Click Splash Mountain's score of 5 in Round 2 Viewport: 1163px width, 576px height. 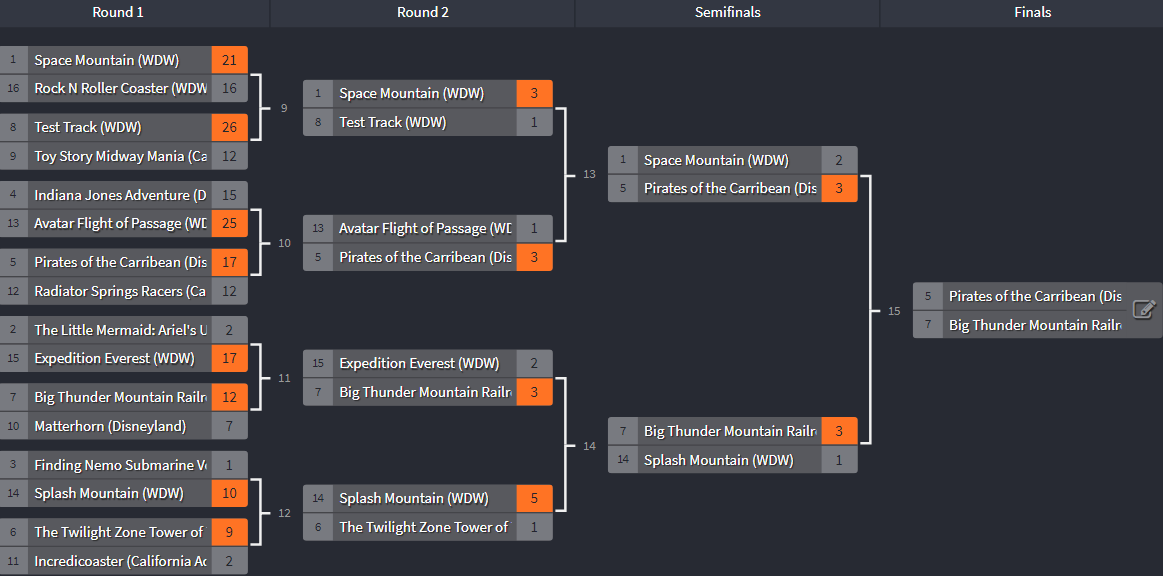pyautogui.click(x=534, y=498)
